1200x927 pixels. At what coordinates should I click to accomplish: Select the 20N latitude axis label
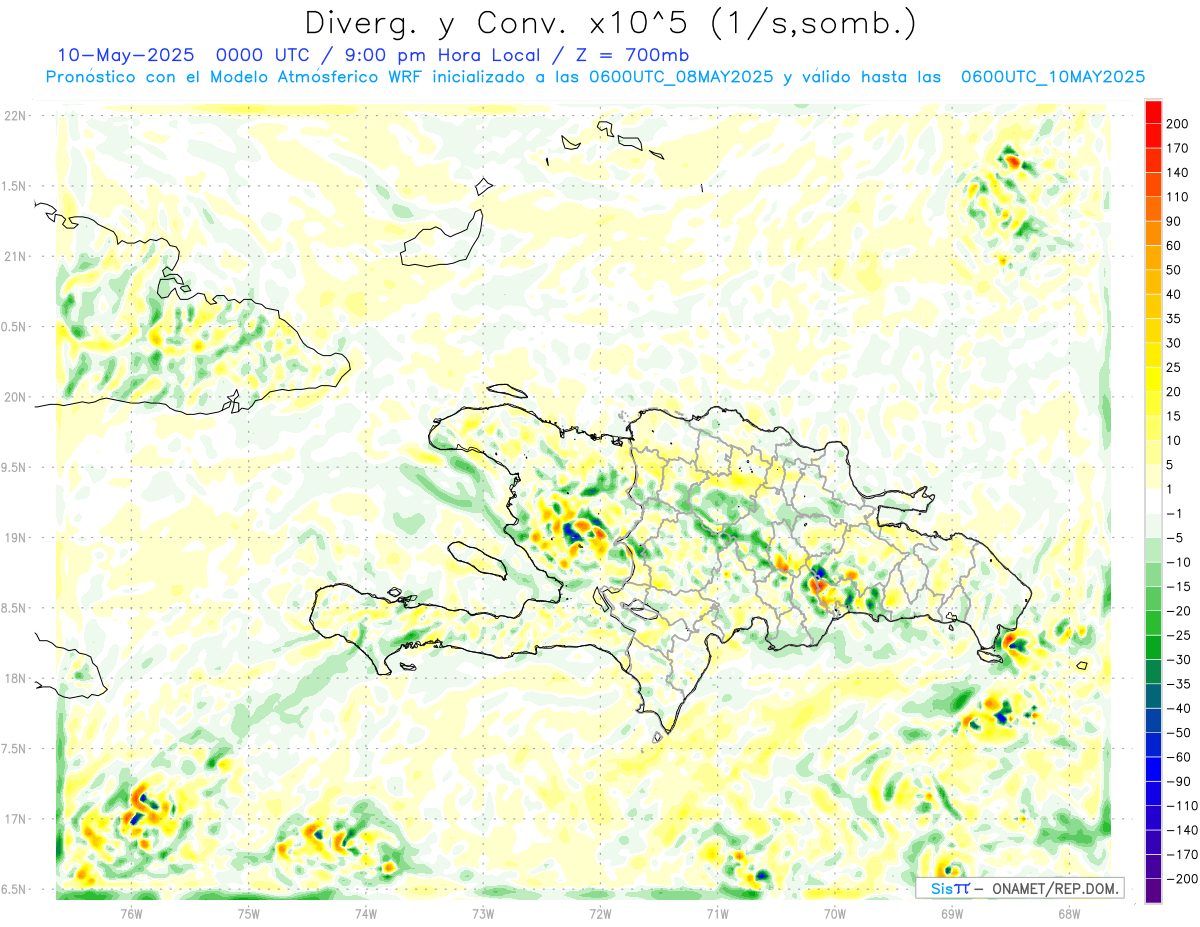15,397
